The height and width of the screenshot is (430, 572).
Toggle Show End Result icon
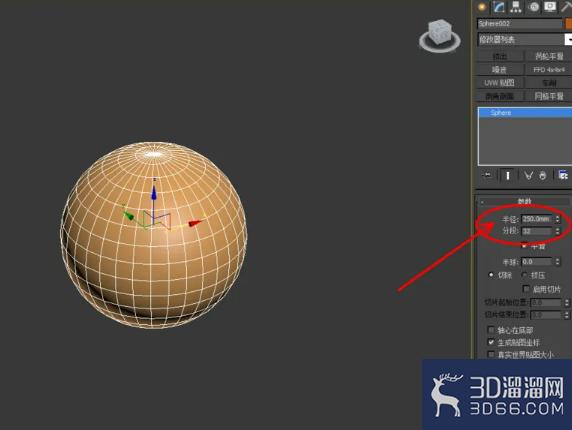(x=507, y=176)
